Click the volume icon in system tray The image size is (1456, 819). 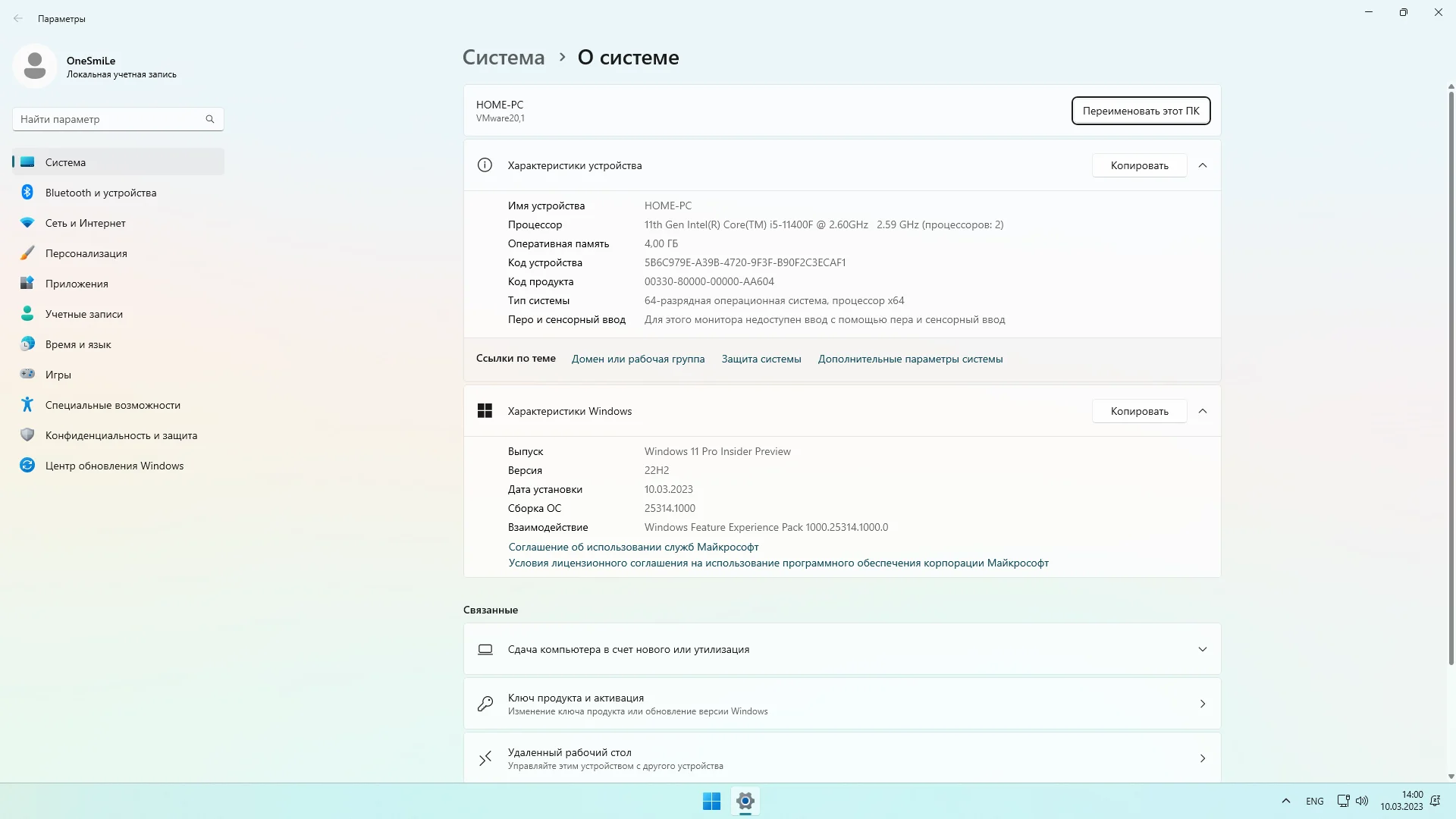pyautogui.click(x=1362, y=801)
